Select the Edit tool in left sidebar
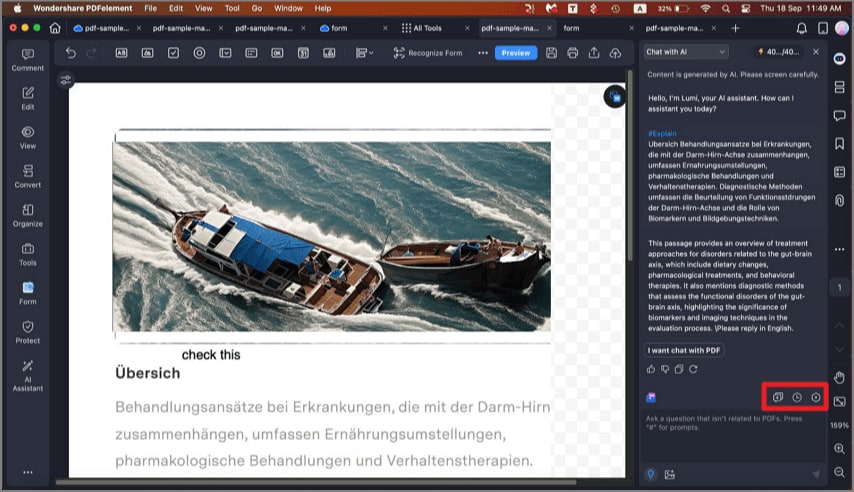Viewport: 854px width, 492px height. click(x=28, y=99)
